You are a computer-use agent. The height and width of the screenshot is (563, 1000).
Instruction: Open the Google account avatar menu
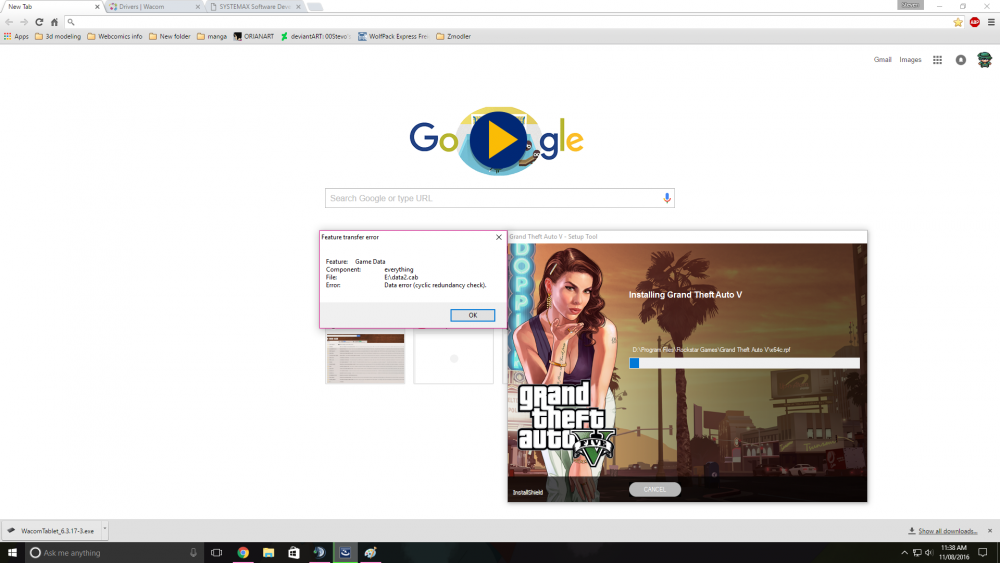pyautogui.click(x=984, y=60)
